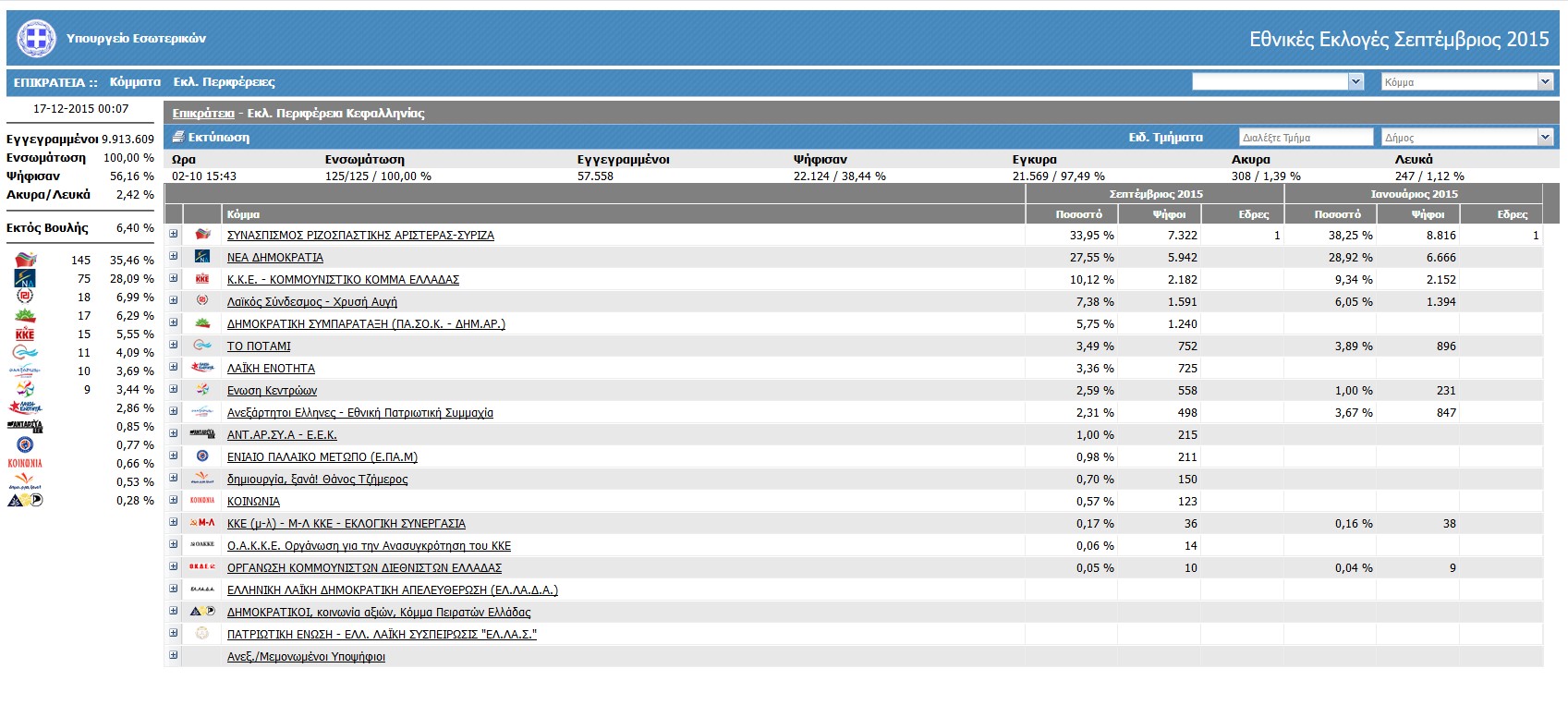Open ΟΡΓΑΝΩΣΗ ΚΟΜΜΟΥΝΙΣΤΩΝ ΔΙΕΘΝΙΣΤΩΝ ΕΛΛΑΔΑΣ link
This screenshot has height=717, width=1568.
tap(364, 568)
